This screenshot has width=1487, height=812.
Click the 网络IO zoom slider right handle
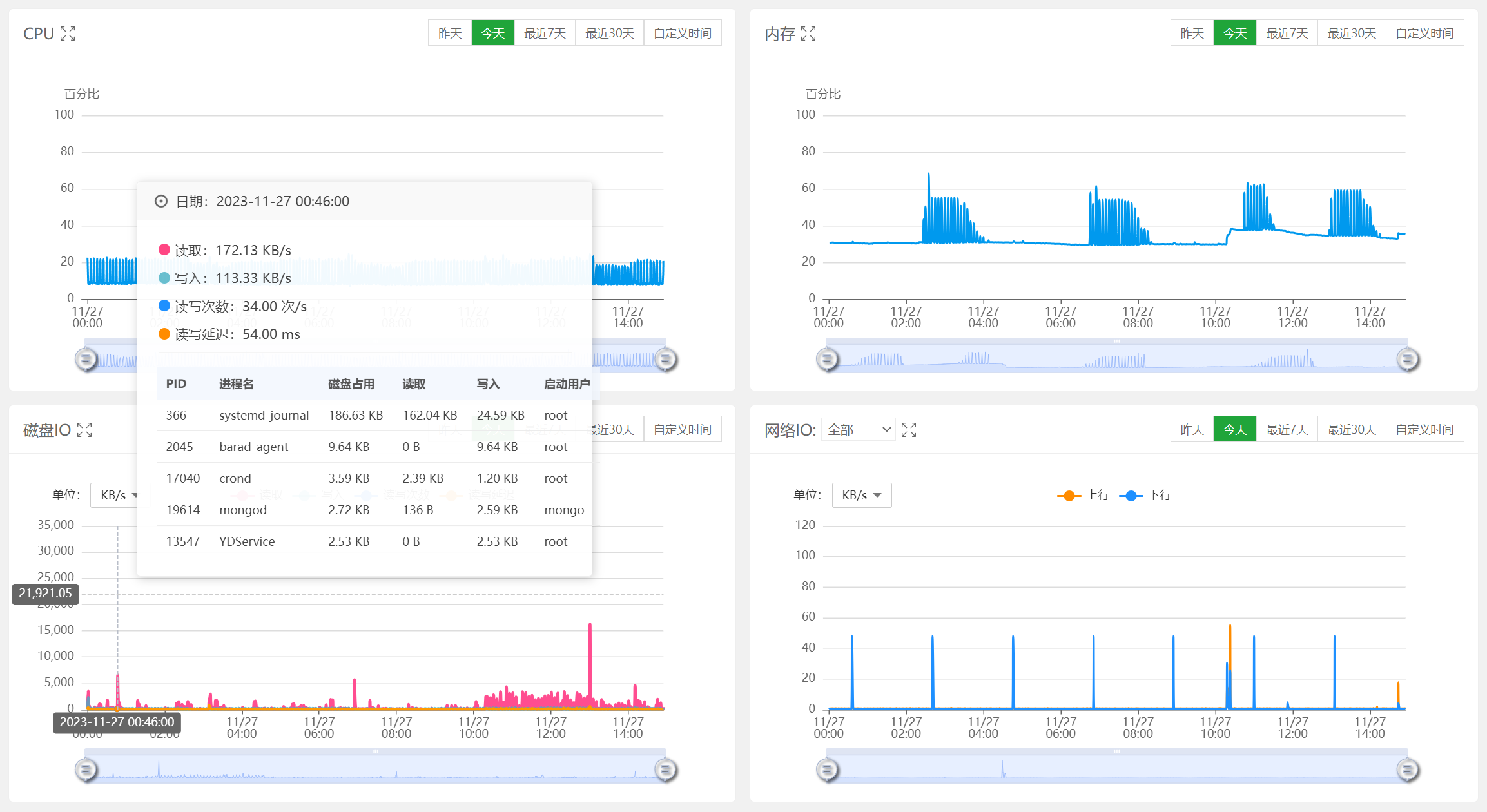point(1408,769)
